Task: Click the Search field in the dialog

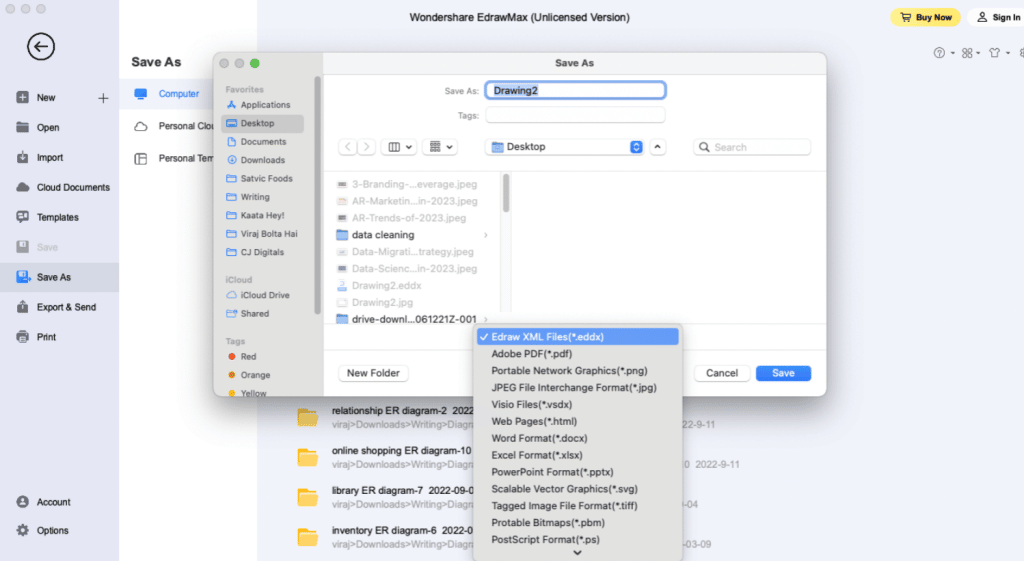Action: pyautogui.click(x=752, y=147)
